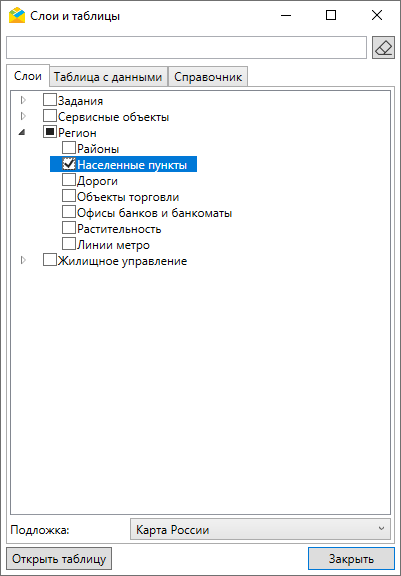401x576 pixels.
Task: Click the eraser icon to clear search
Action: pos(383,47)
